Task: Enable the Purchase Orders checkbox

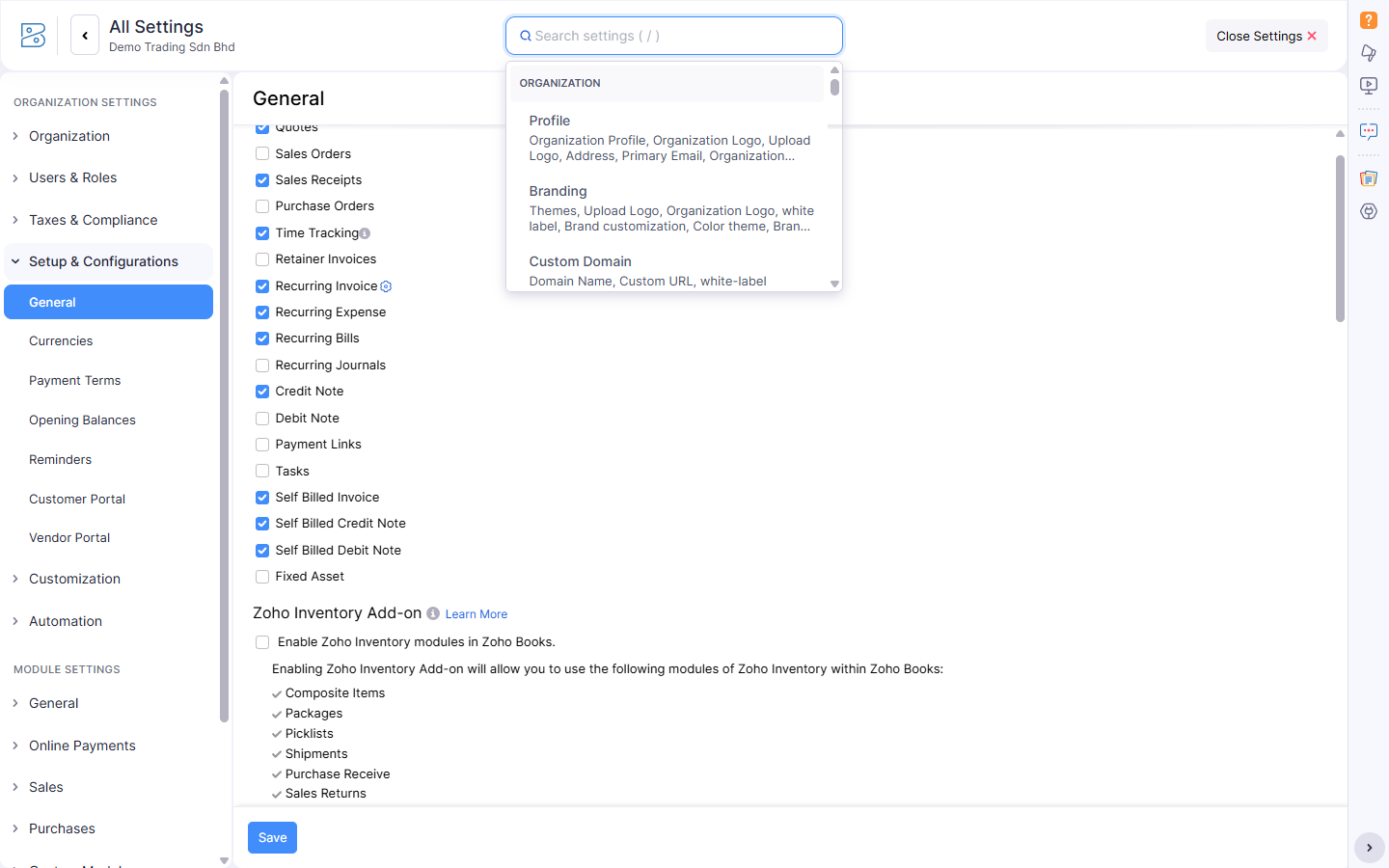Action: click(x=262, y=206)
